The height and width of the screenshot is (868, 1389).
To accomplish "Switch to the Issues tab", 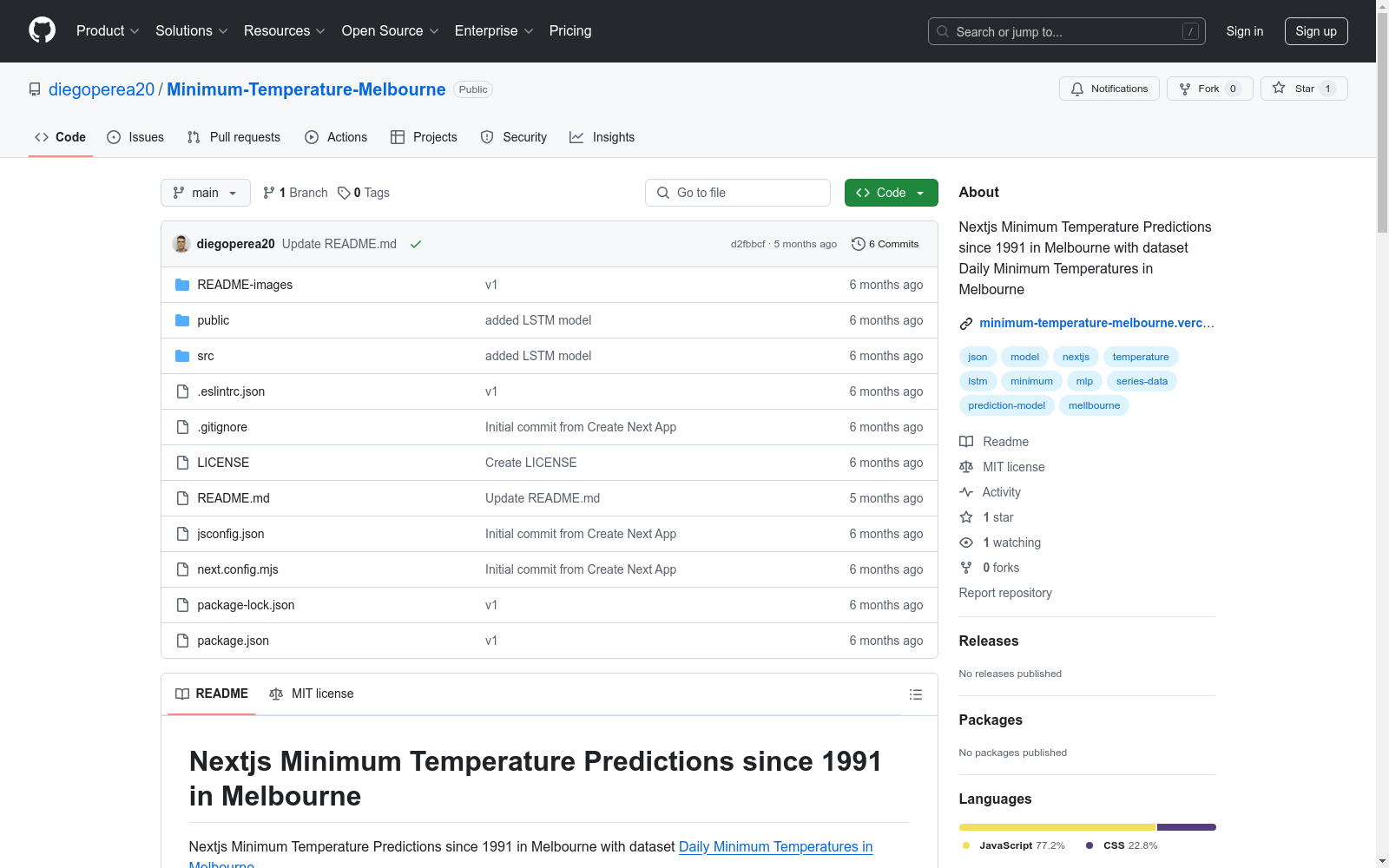I will 135,137.
